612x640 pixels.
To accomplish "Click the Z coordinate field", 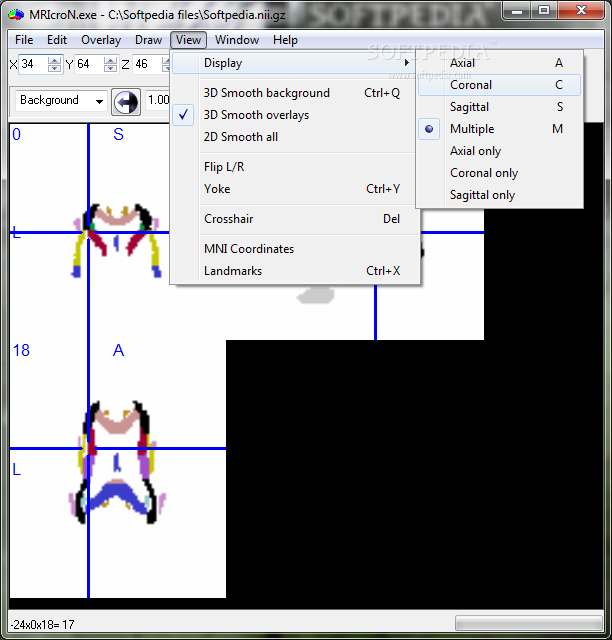I will 148,64.
